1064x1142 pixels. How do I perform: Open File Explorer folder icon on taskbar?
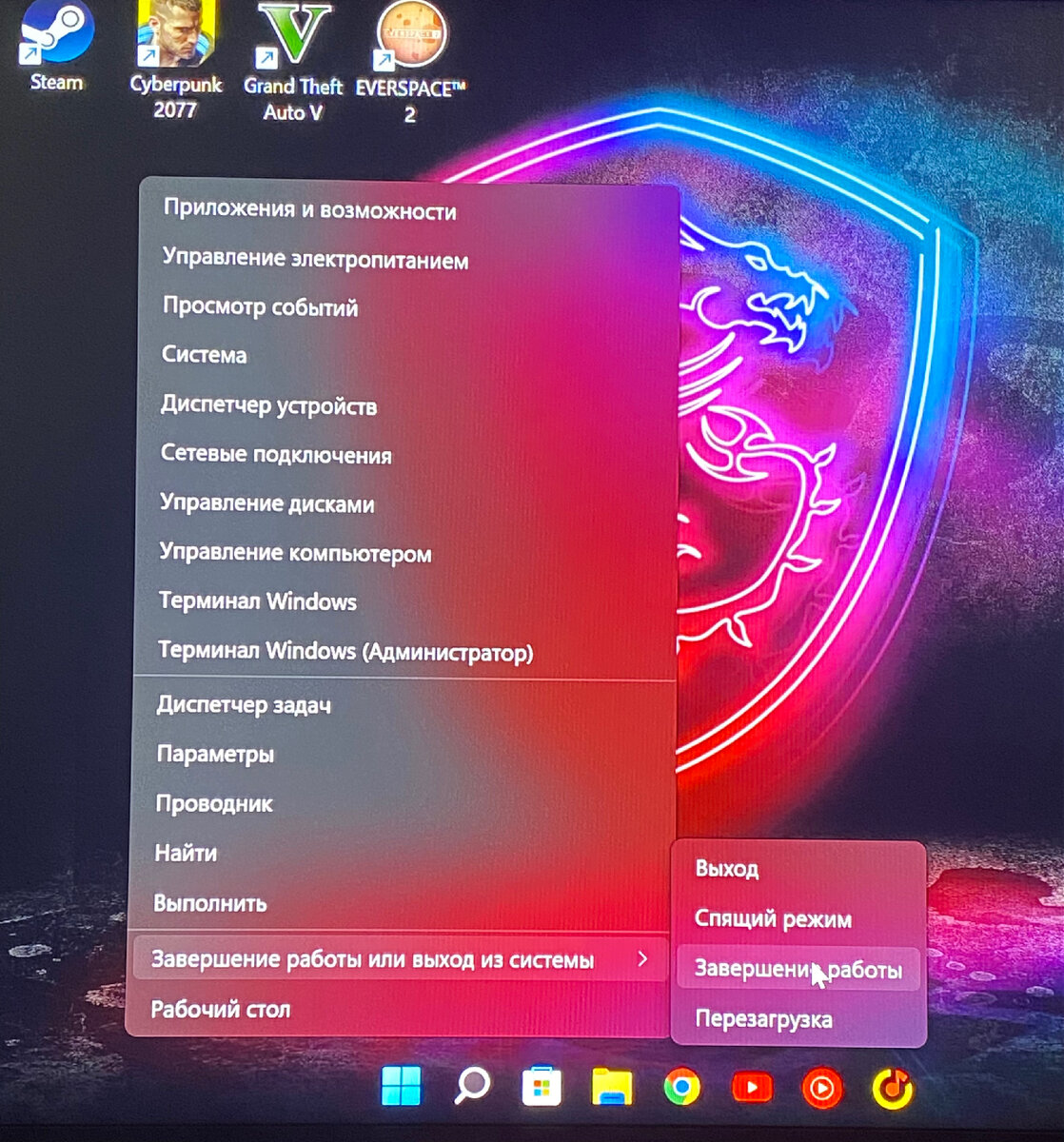(x=612, y=1087)
